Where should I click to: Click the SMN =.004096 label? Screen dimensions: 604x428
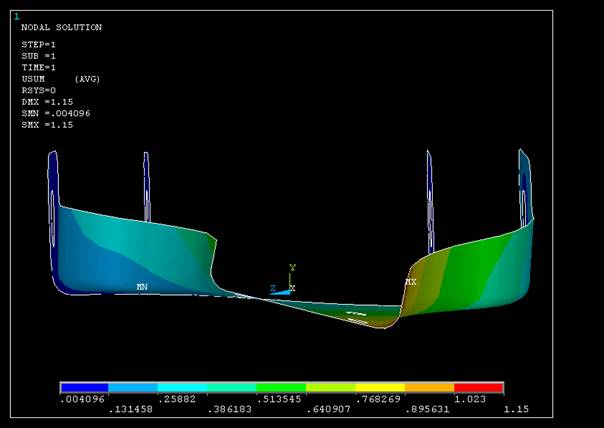(56, 114)
